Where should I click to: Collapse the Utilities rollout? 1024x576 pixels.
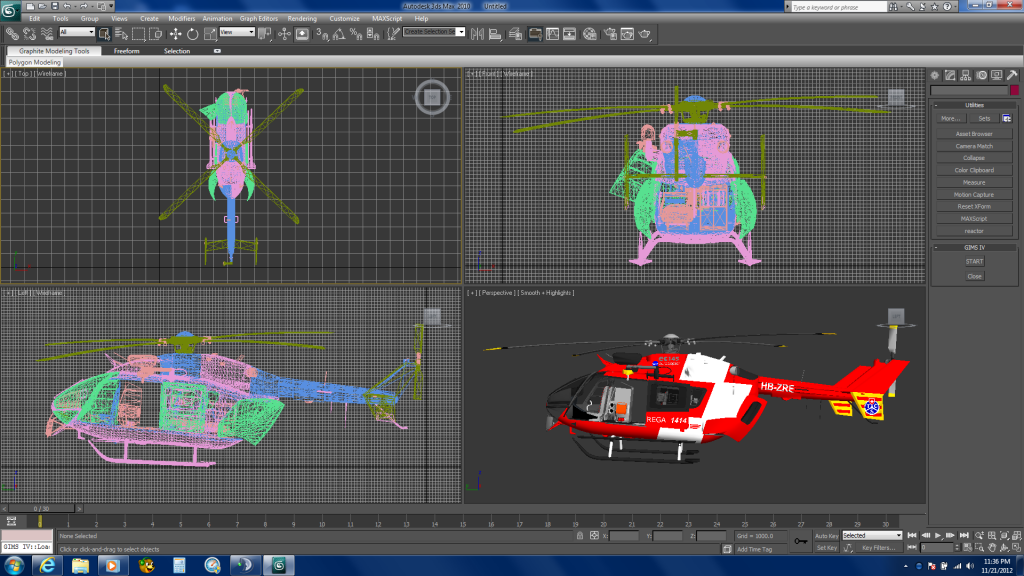pyautogui.click(x=974, y=105)
